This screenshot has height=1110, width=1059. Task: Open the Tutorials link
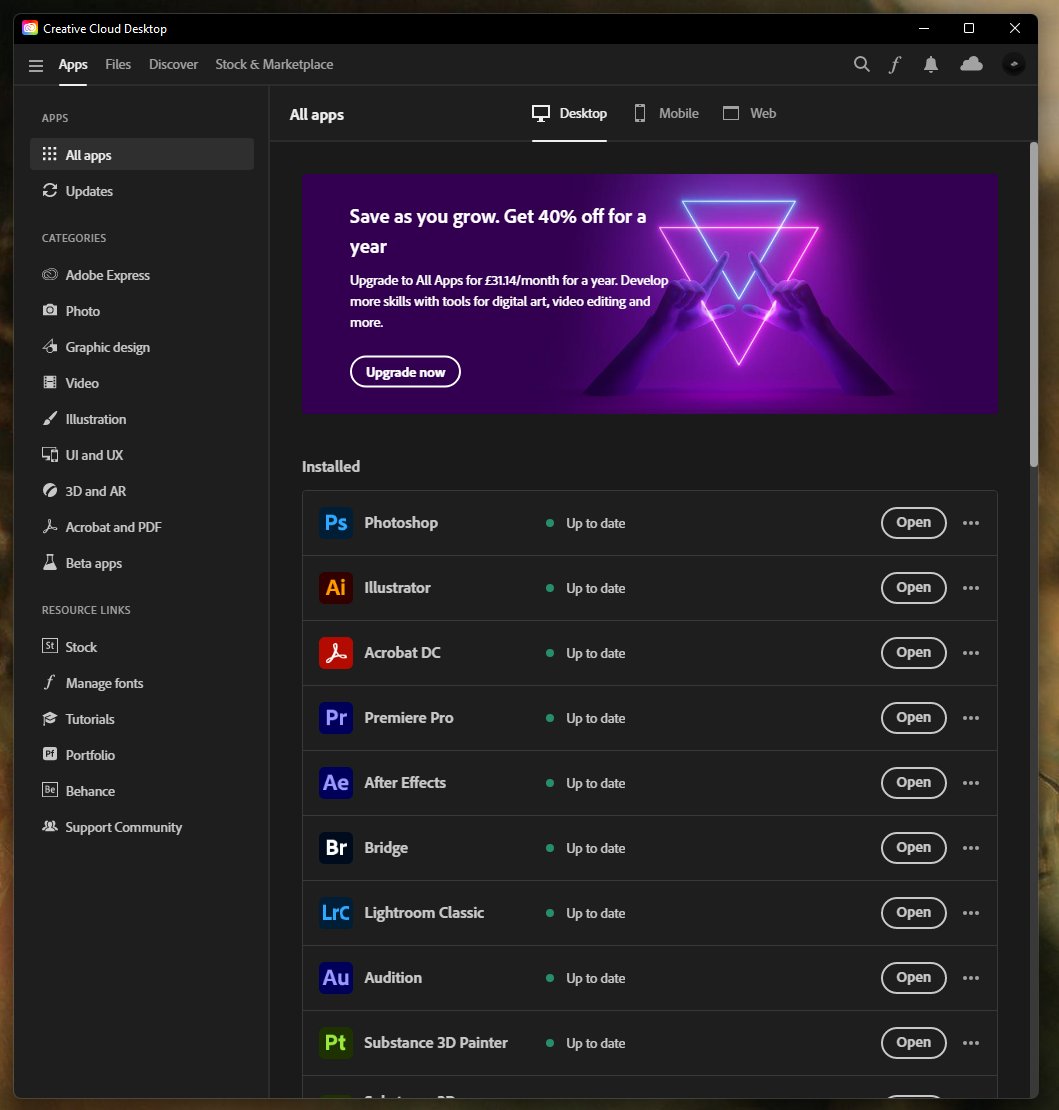coord(142,719)
